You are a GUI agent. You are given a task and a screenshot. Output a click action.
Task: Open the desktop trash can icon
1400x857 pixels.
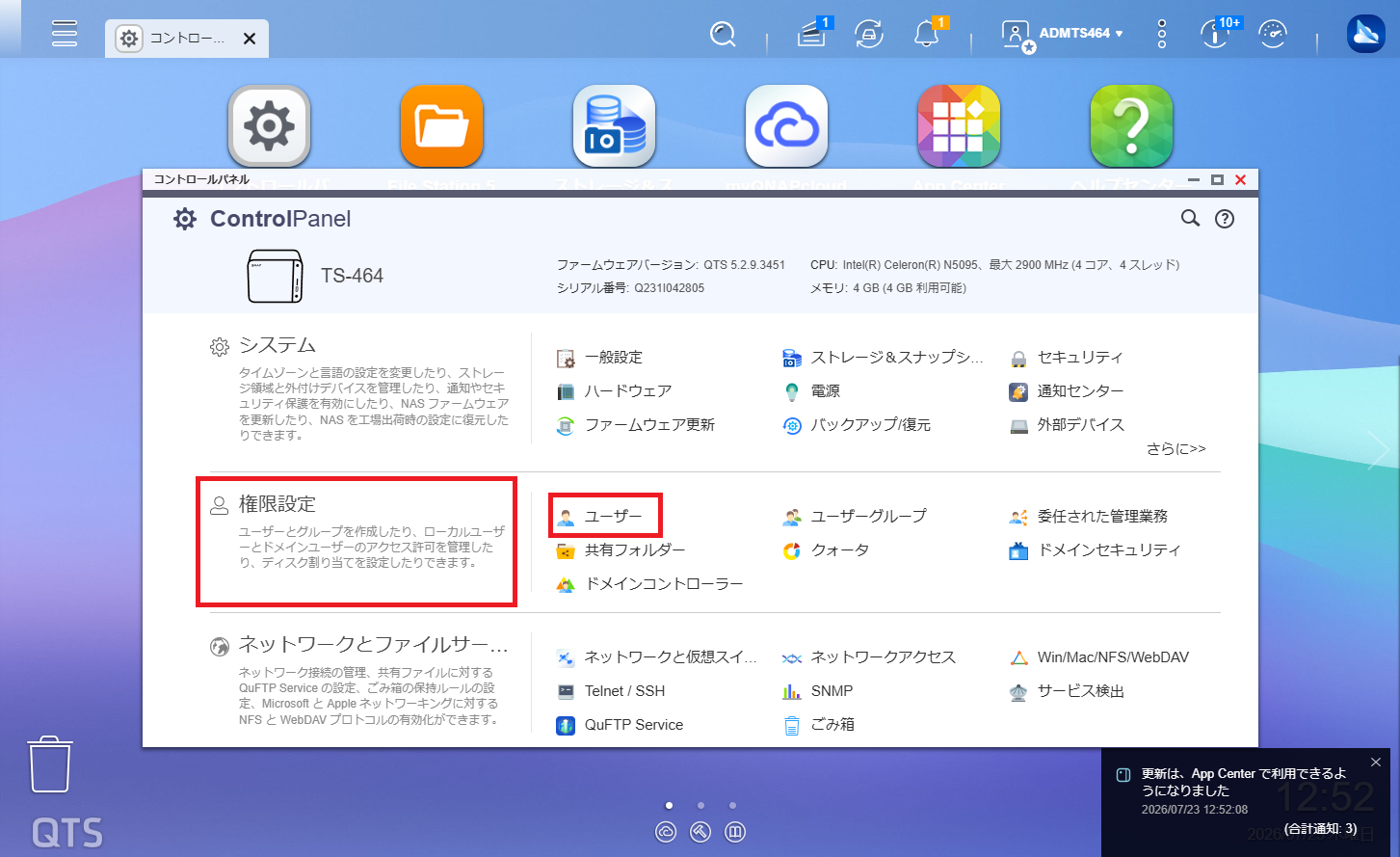(x=50, y=764)
